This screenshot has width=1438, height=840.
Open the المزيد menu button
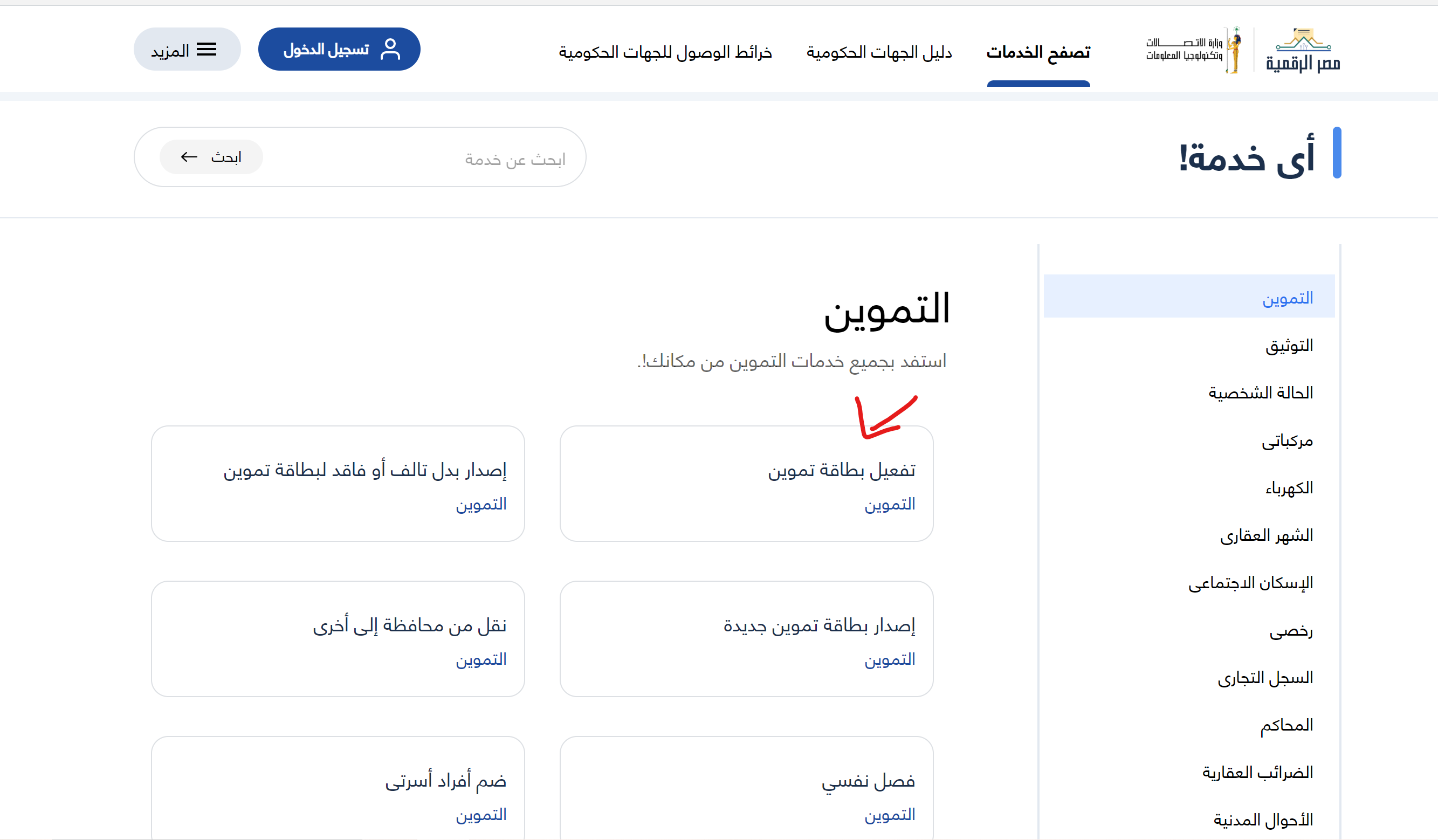(x=187, y=49)
